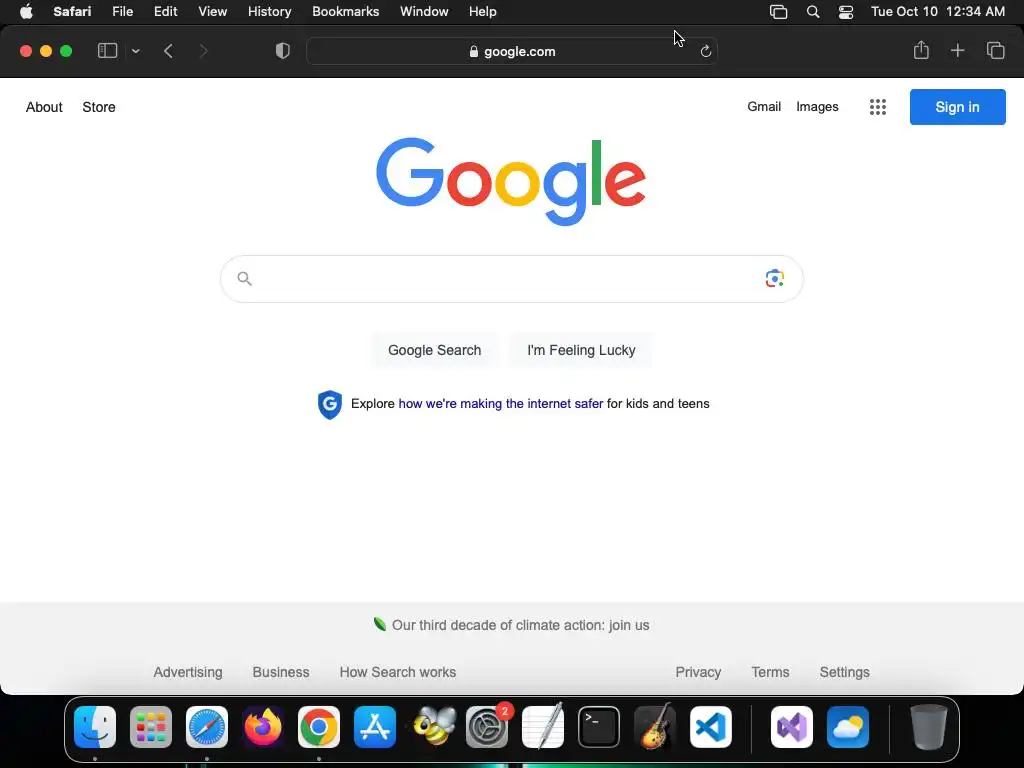This screenshot has height=768, width=1024.
Task: Open Finder from the Dock
Action: click(x=95, y=727)
